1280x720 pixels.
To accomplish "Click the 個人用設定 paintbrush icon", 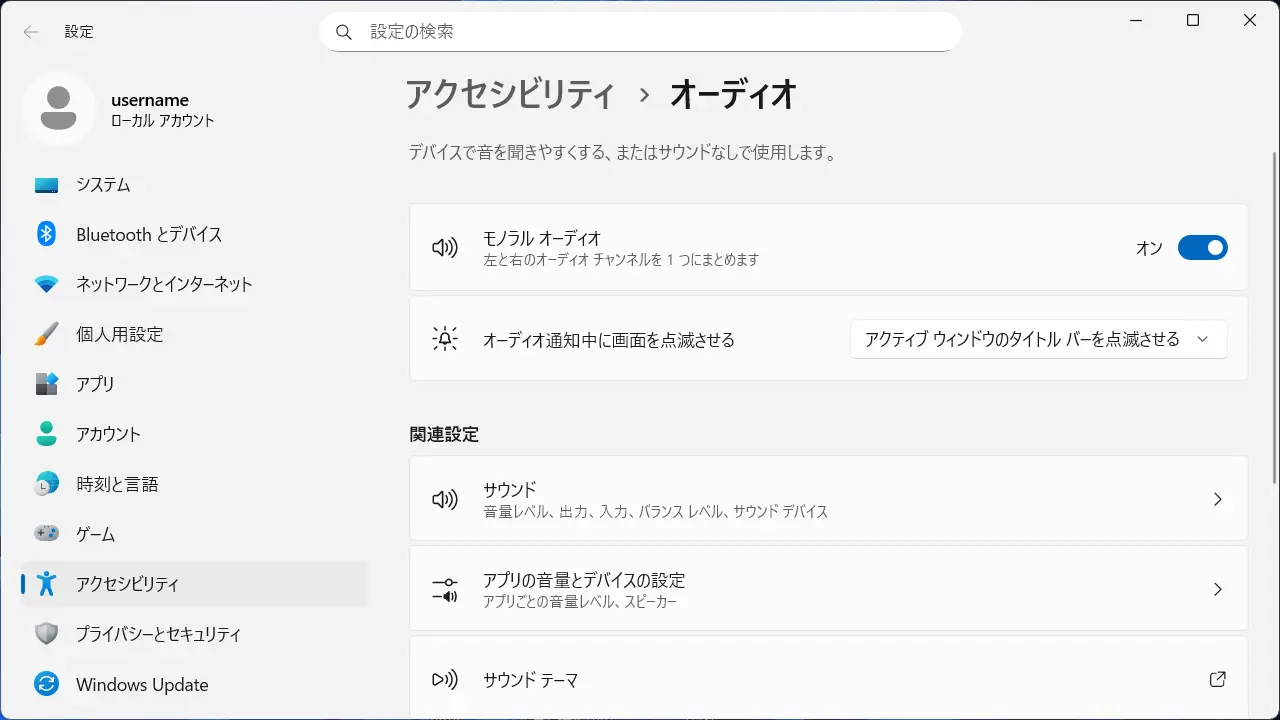I will tap(46, 334).
